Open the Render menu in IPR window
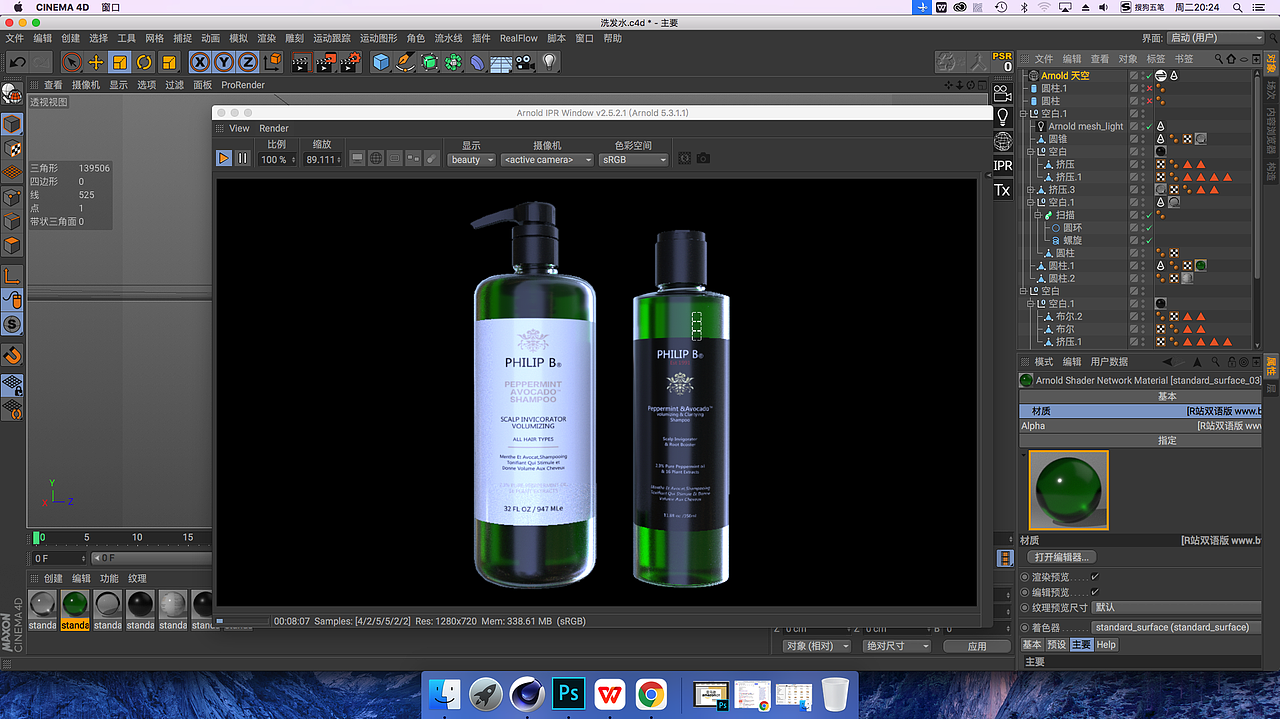The width and height of the screenshot is (1280, 719). [274, 128]
